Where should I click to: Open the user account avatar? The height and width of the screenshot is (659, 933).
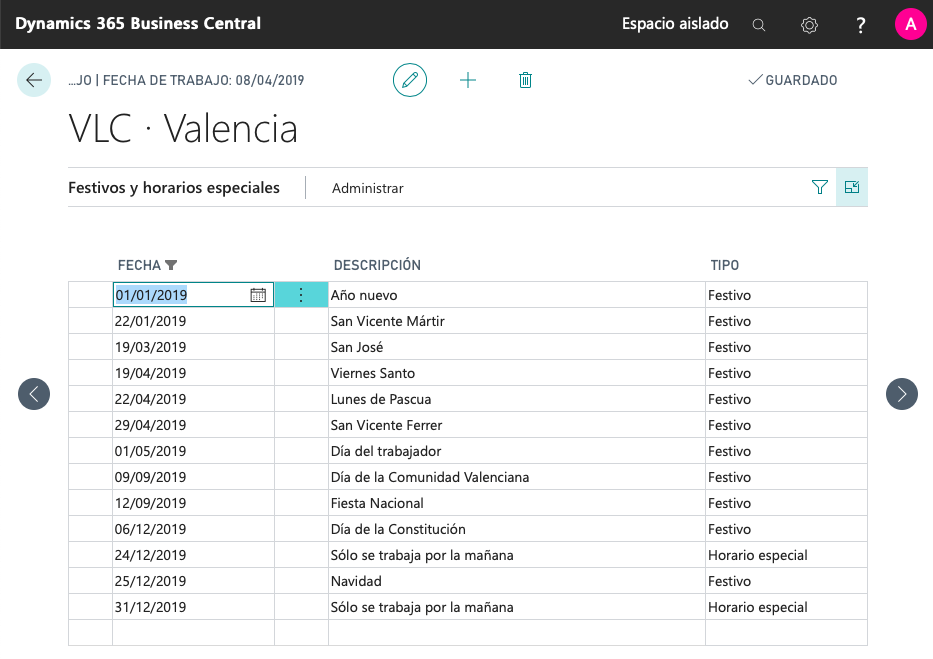pyautogui.click(x=910, y=24)
